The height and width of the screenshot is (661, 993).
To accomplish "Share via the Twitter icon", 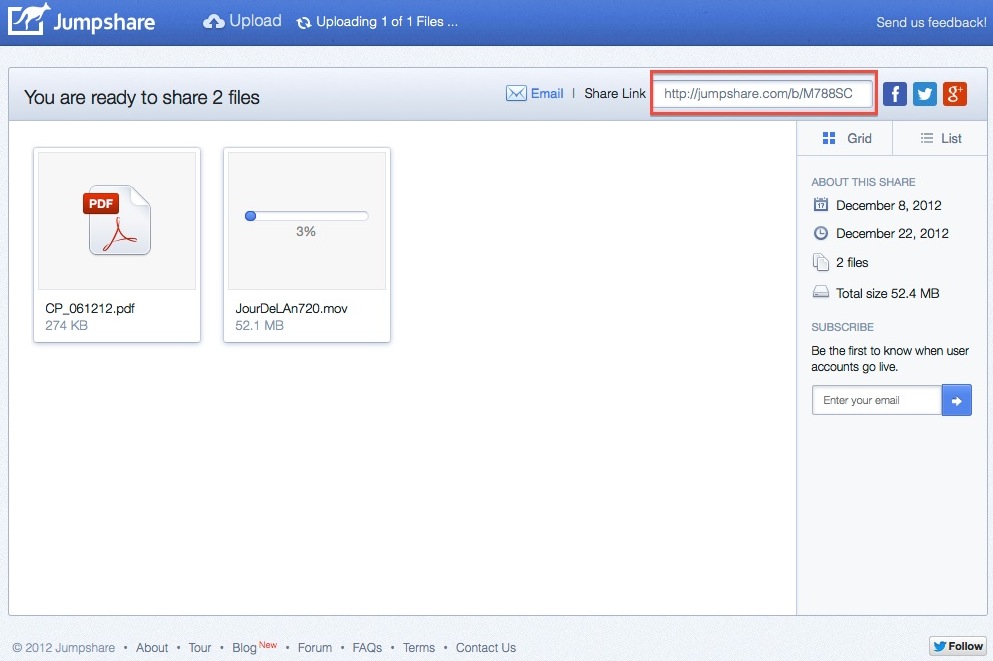I will 925,94.
